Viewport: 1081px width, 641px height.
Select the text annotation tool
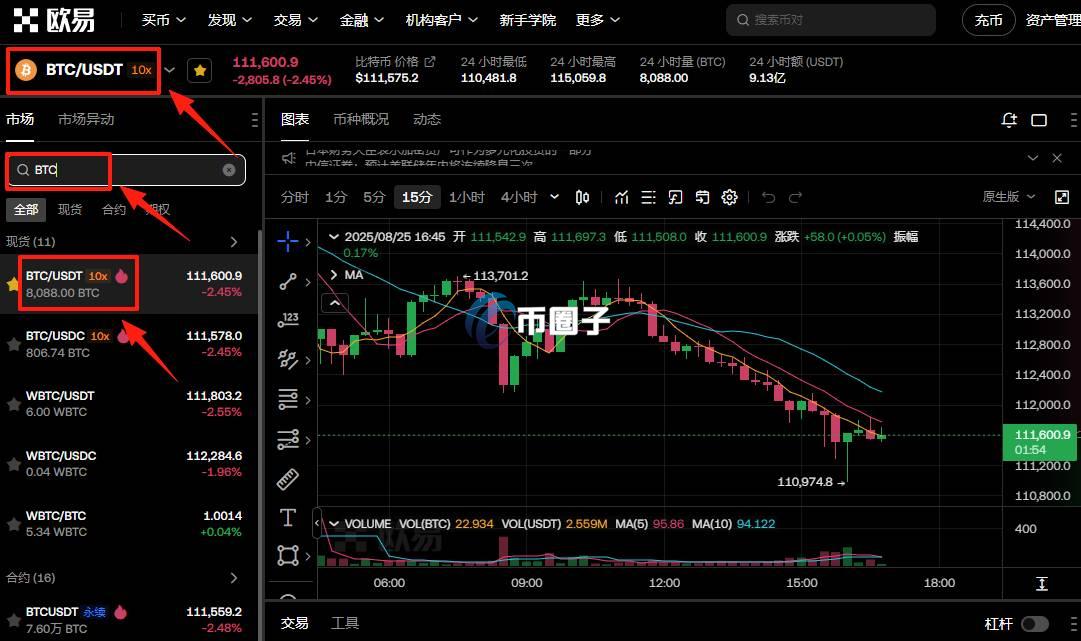point(288,517)
